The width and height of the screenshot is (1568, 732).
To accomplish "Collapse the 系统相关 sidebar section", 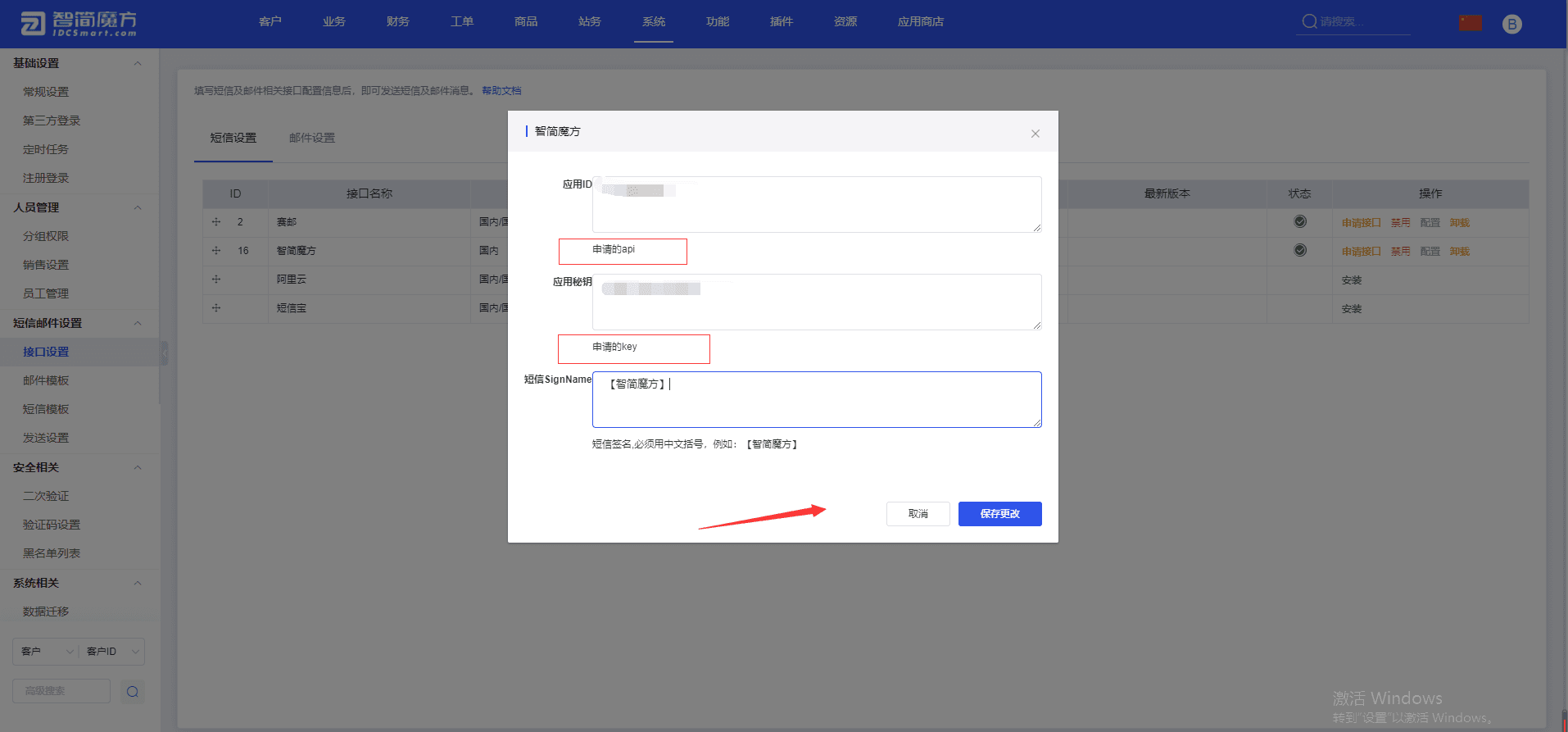I will pos(138,583).
